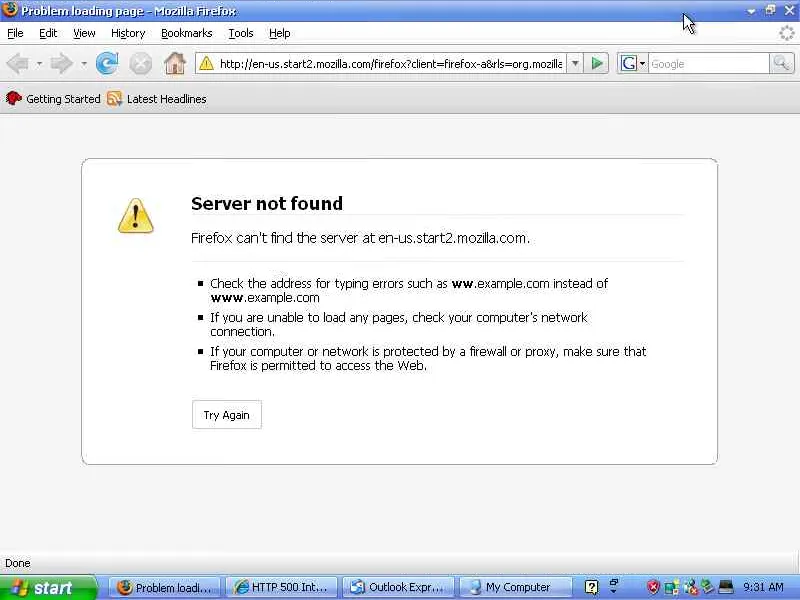Switch to Outlook Express taskbar item
800x600 pixels.
click(398, 588)
